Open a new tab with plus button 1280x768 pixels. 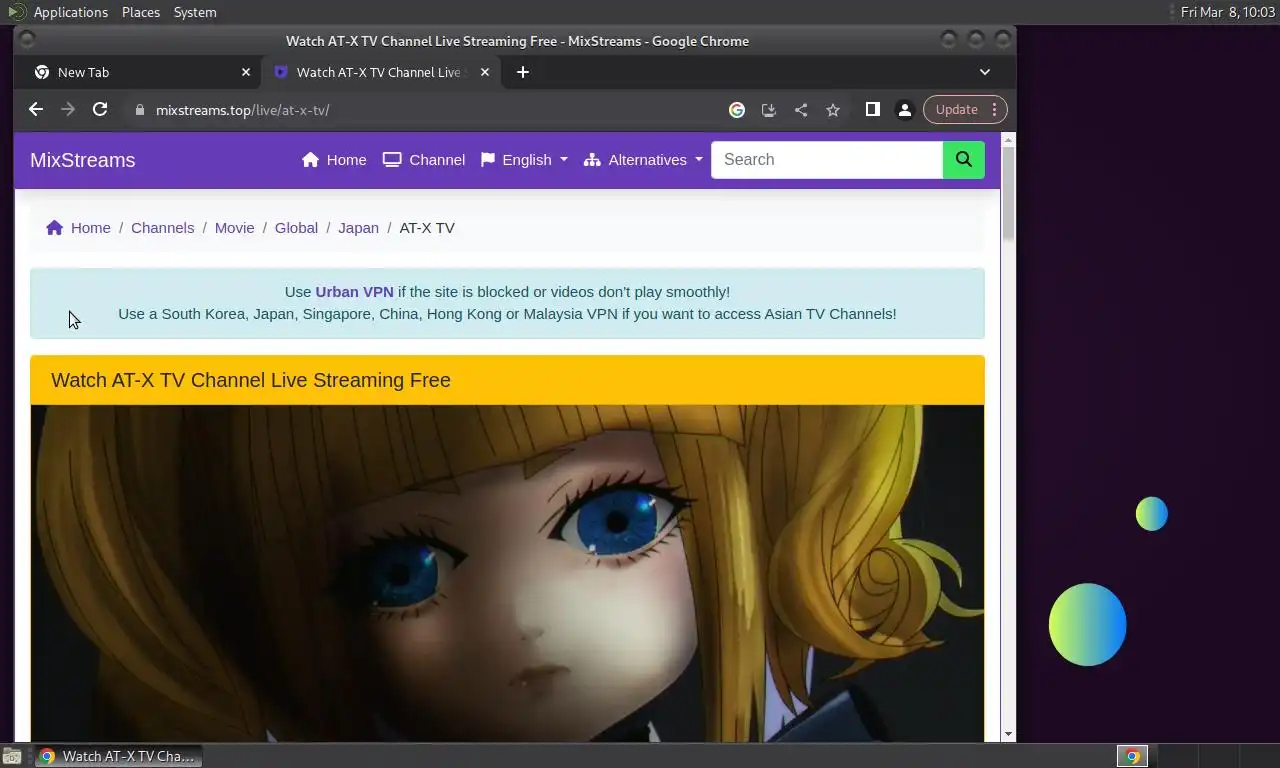tap(523, 72)
